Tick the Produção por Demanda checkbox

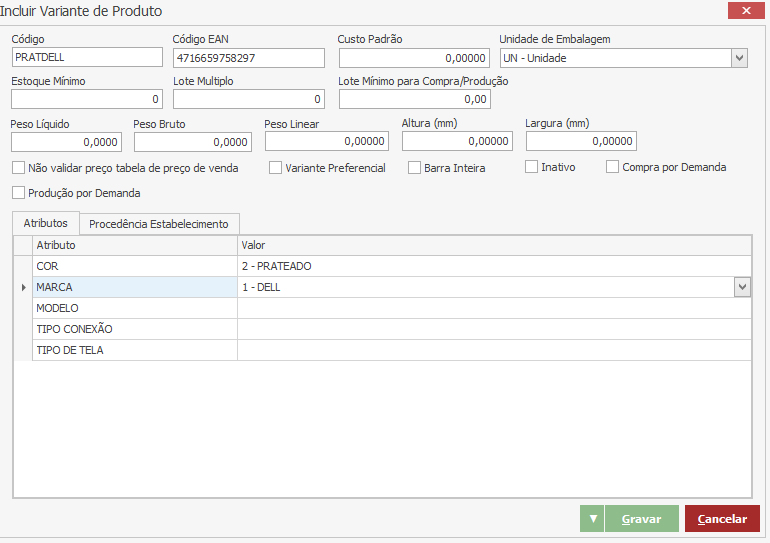coord(19,193)
